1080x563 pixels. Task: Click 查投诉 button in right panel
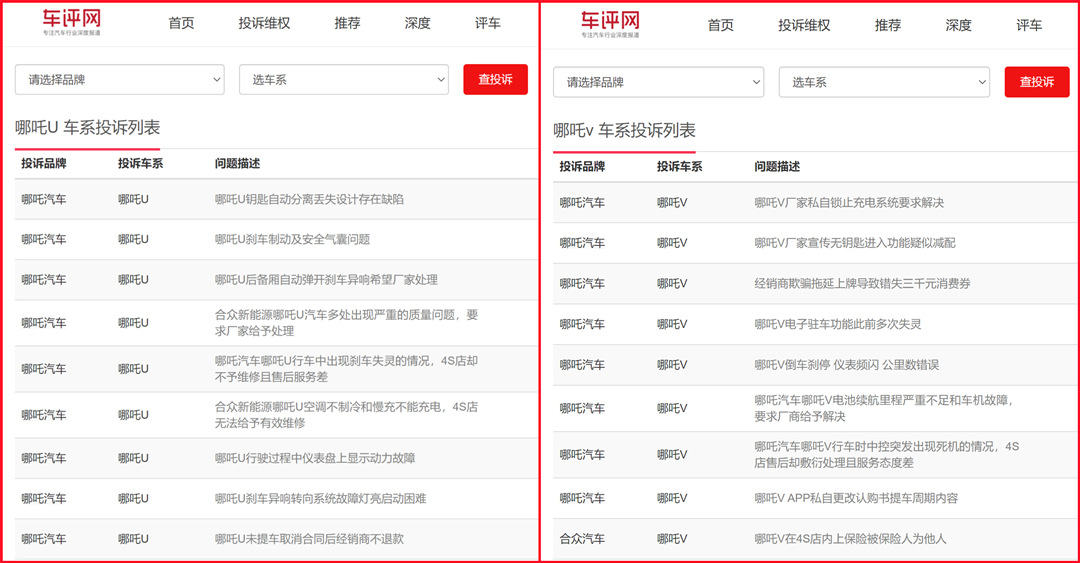click(1037, 82)
